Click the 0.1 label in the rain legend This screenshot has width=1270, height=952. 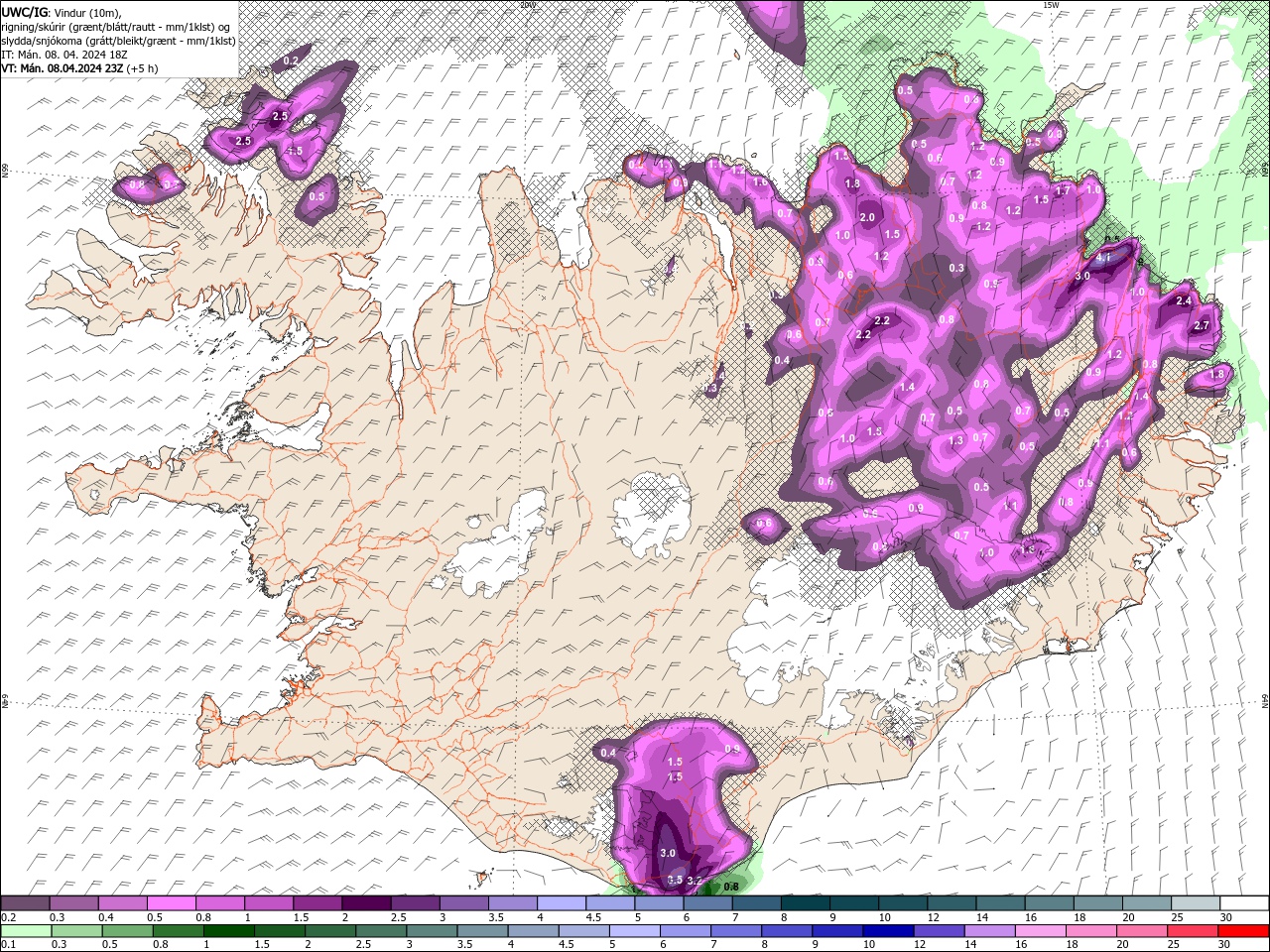[8, 945]
